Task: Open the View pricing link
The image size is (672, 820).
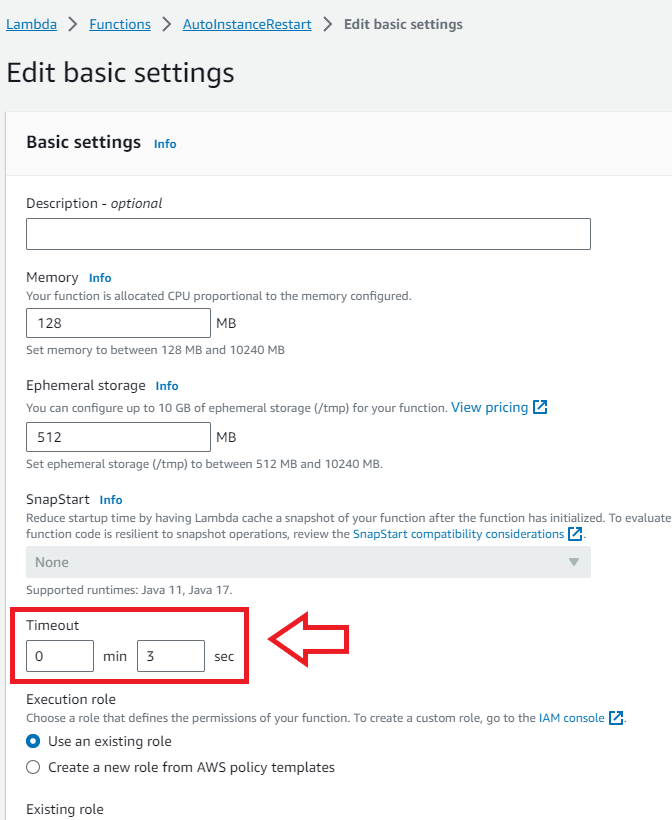Action: pos(492,407)
